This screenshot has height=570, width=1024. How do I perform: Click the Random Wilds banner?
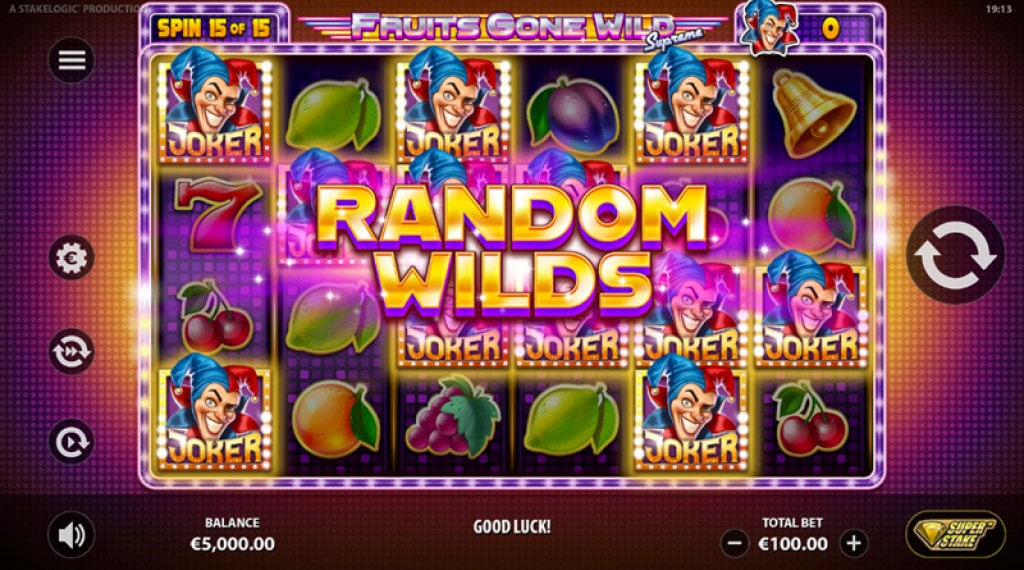click(x=511, y=248)
